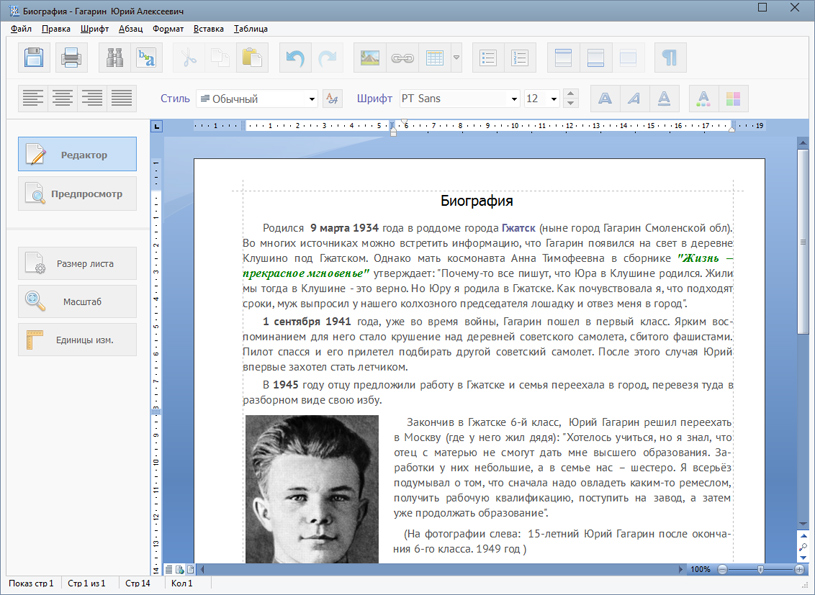Toggle underline formatting
Screen dimensions: 815x595
[664, 98]
